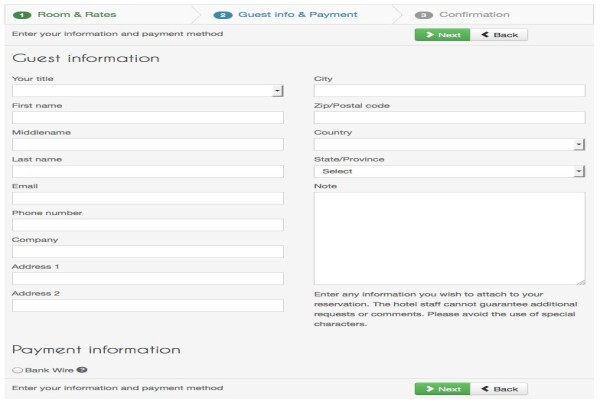Open the Confirmation step tab

click(474, 15)
